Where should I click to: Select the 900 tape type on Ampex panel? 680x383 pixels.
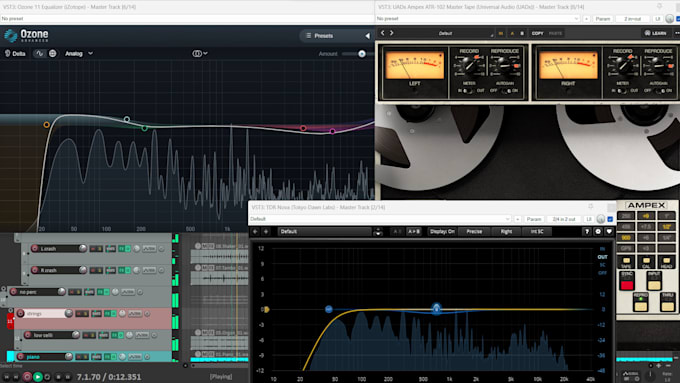click(x=626, y=238)
